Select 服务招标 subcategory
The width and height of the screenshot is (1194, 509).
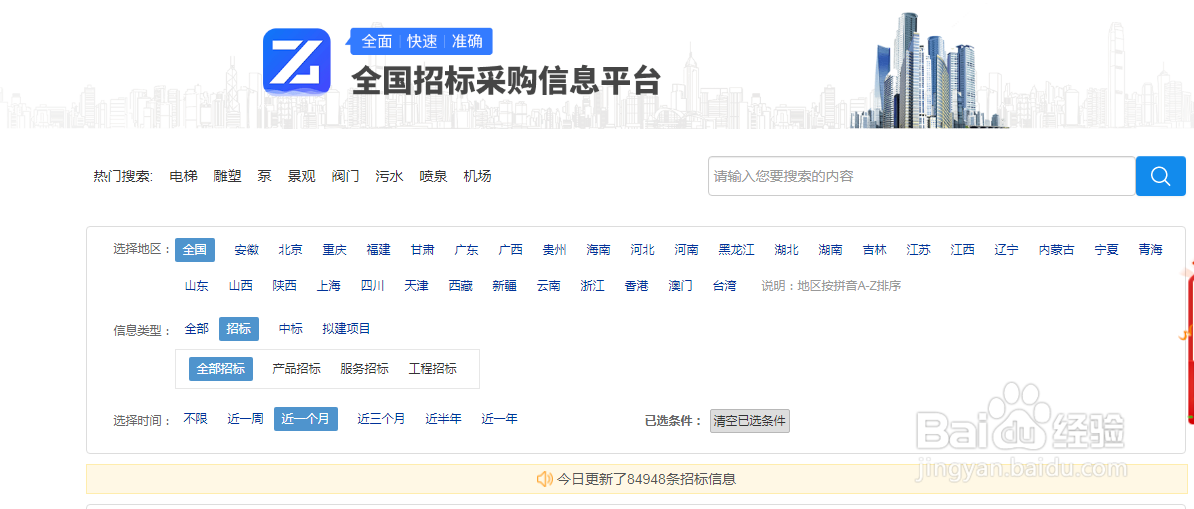(365, 369)
